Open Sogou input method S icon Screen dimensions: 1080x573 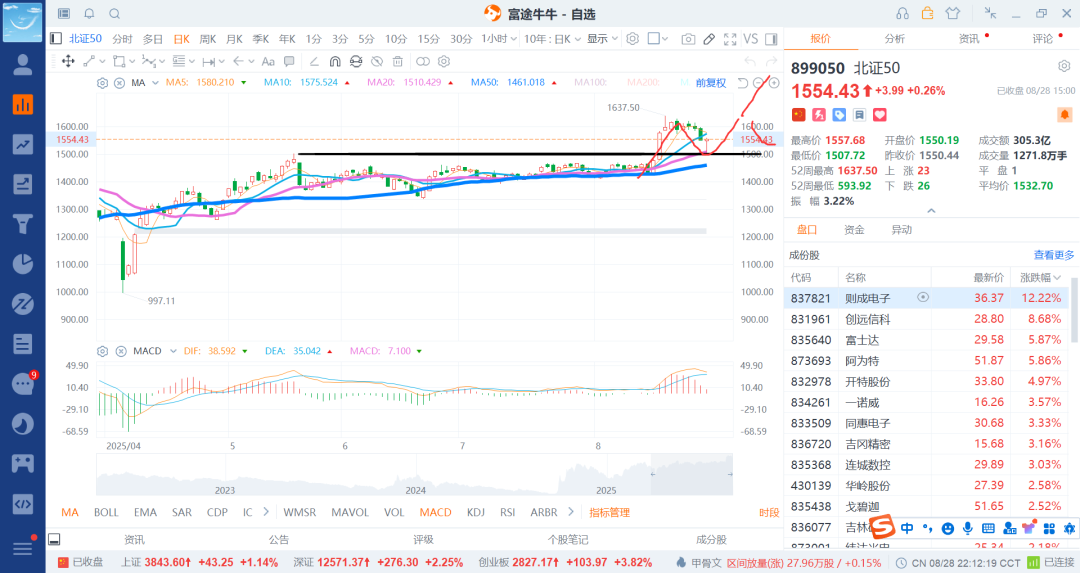883,528
